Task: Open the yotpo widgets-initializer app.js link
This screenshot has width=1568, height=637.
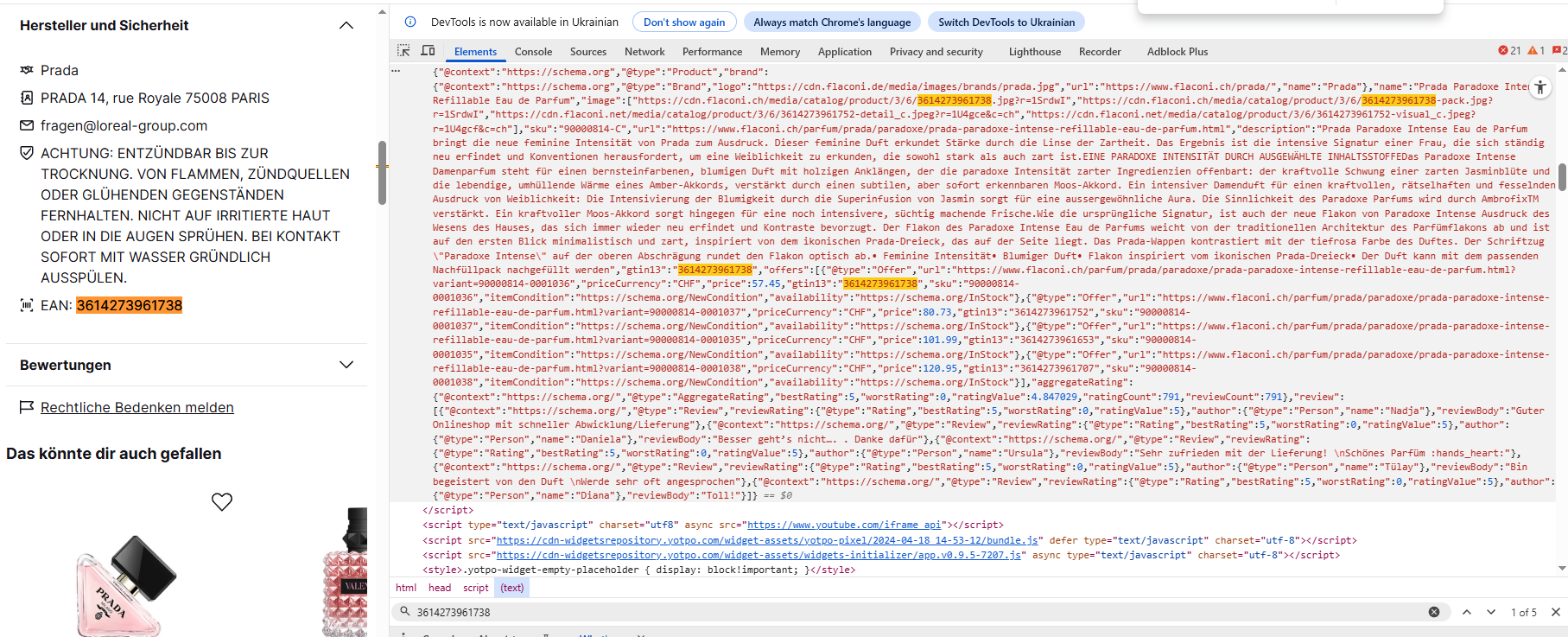Action: [759, 555]
